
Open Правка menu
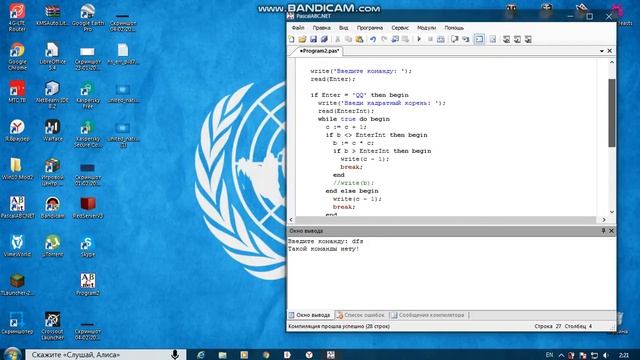click(322, 28)
